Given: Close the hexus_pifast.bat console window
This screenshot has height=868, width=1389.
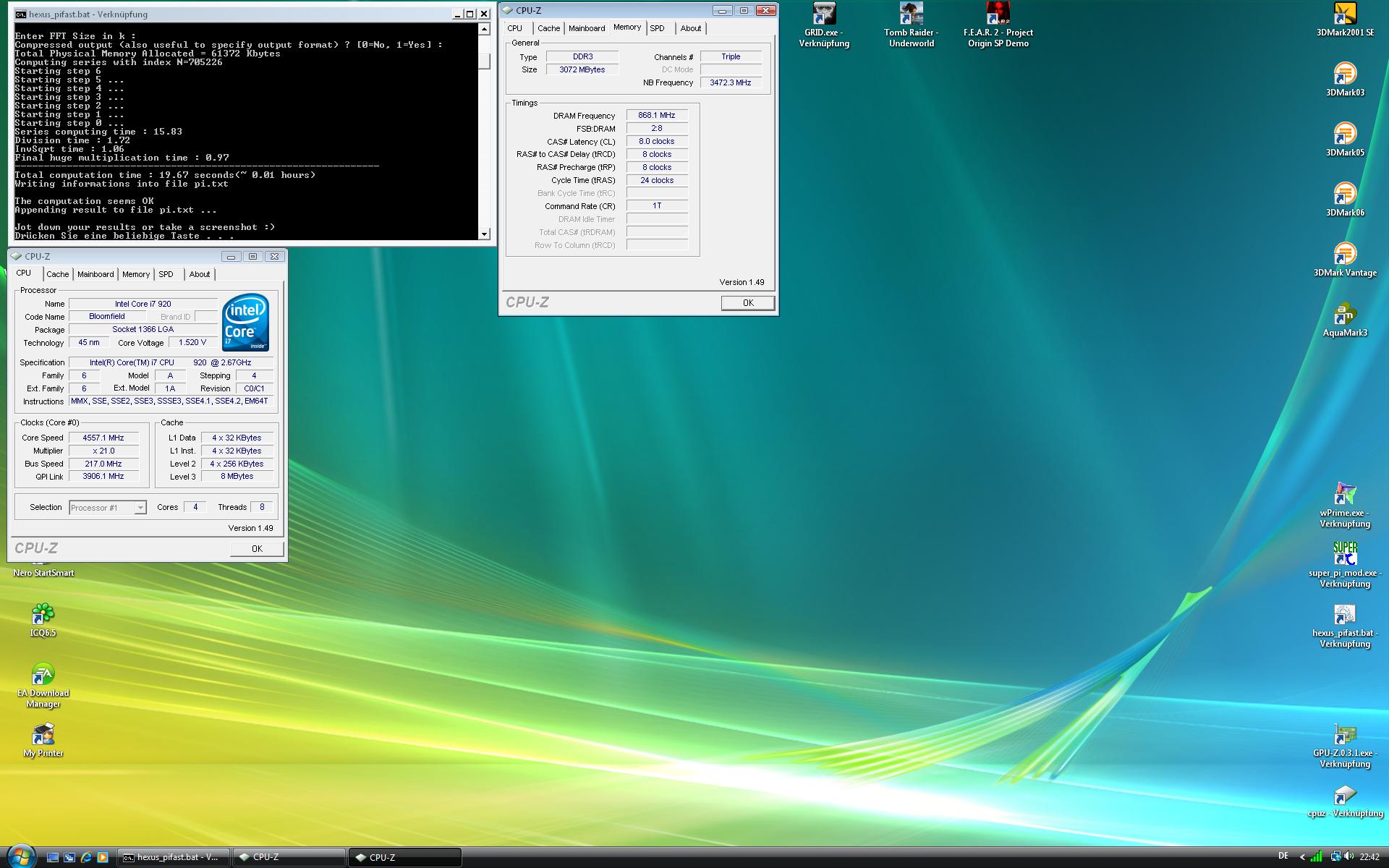Looking at the screenshot, I should pos(484,14).
